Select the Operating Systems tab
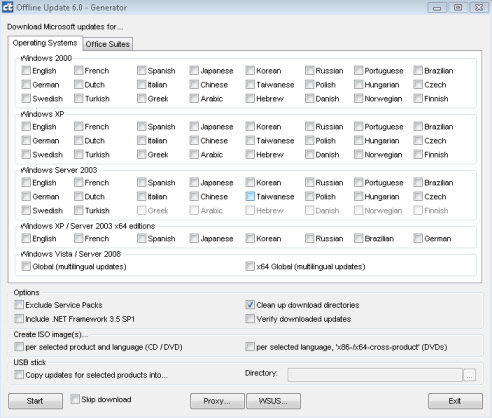 click(x=45, y=43)
